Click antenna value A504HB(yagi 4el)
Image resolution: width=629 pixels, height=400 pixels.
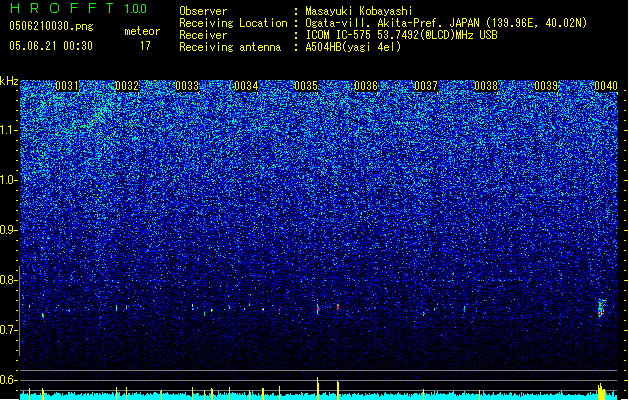click(x=353, y=47)
